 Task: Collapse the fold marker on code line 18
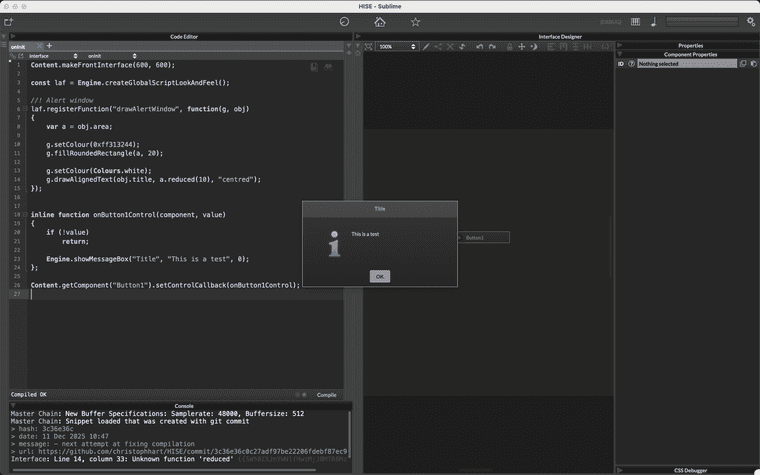[x=25, y=215]
